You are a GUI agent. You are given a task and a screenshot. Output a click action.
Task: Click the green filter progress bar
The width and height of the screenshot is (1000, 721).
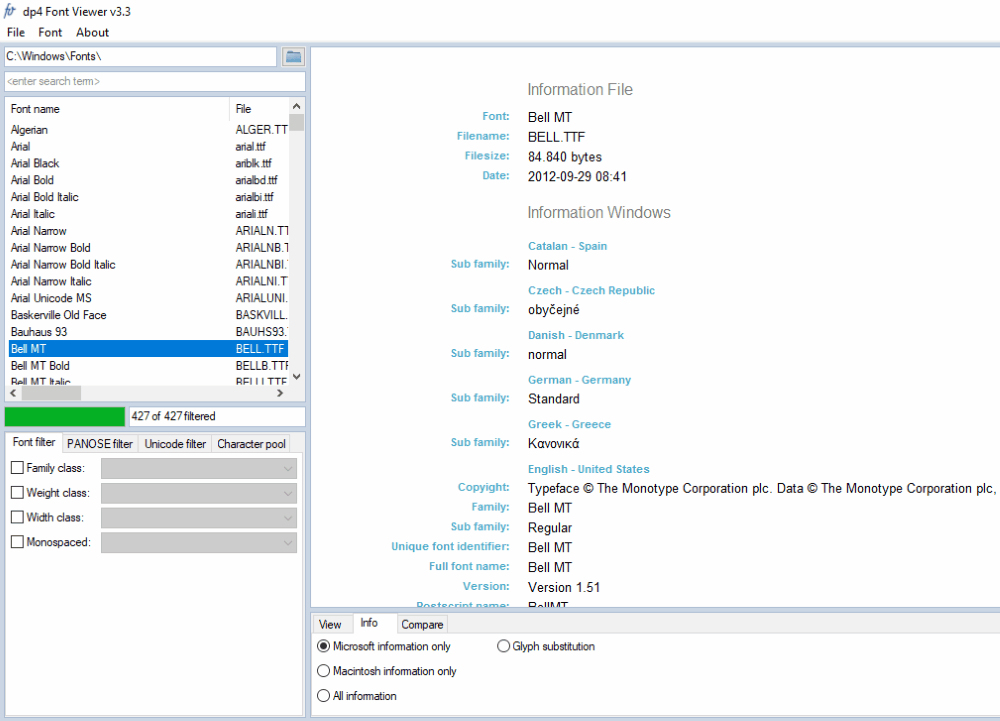pos(65,416)
